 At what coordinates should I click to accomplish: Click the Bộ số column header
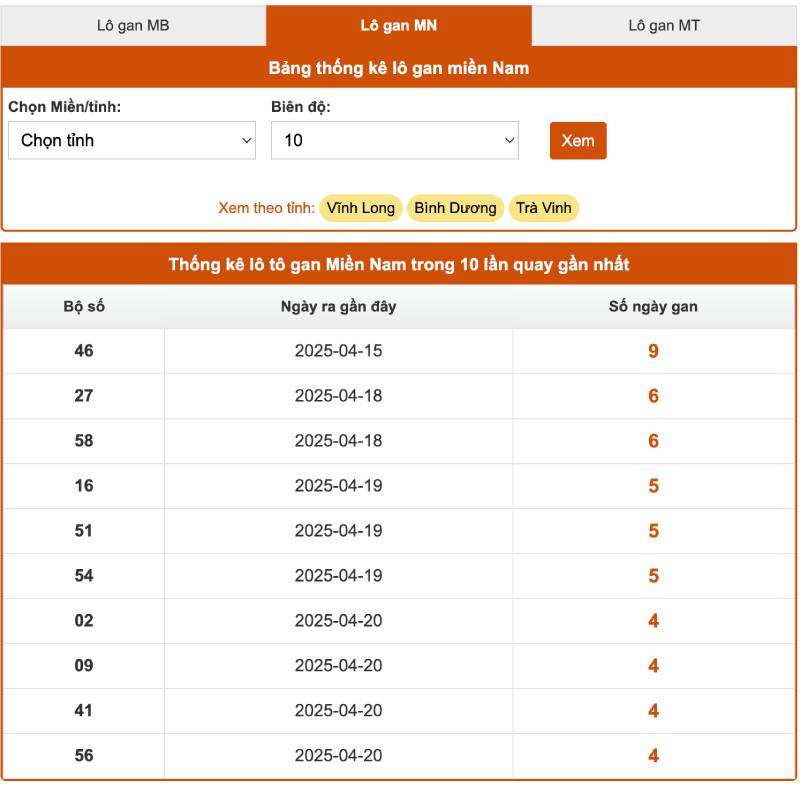(x=84, y=307)
